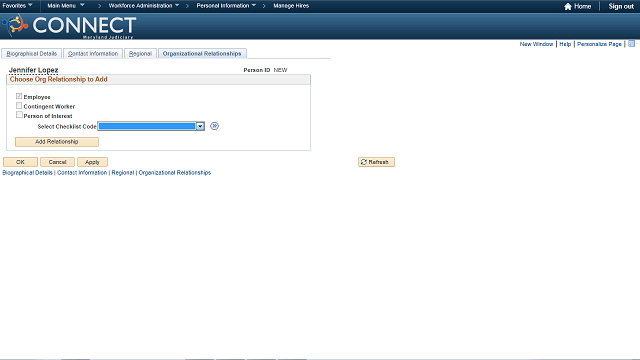Enable the Contingent Worker checkbox
Viewport: 640px width, 360px height.
click(x=19, y=106)
